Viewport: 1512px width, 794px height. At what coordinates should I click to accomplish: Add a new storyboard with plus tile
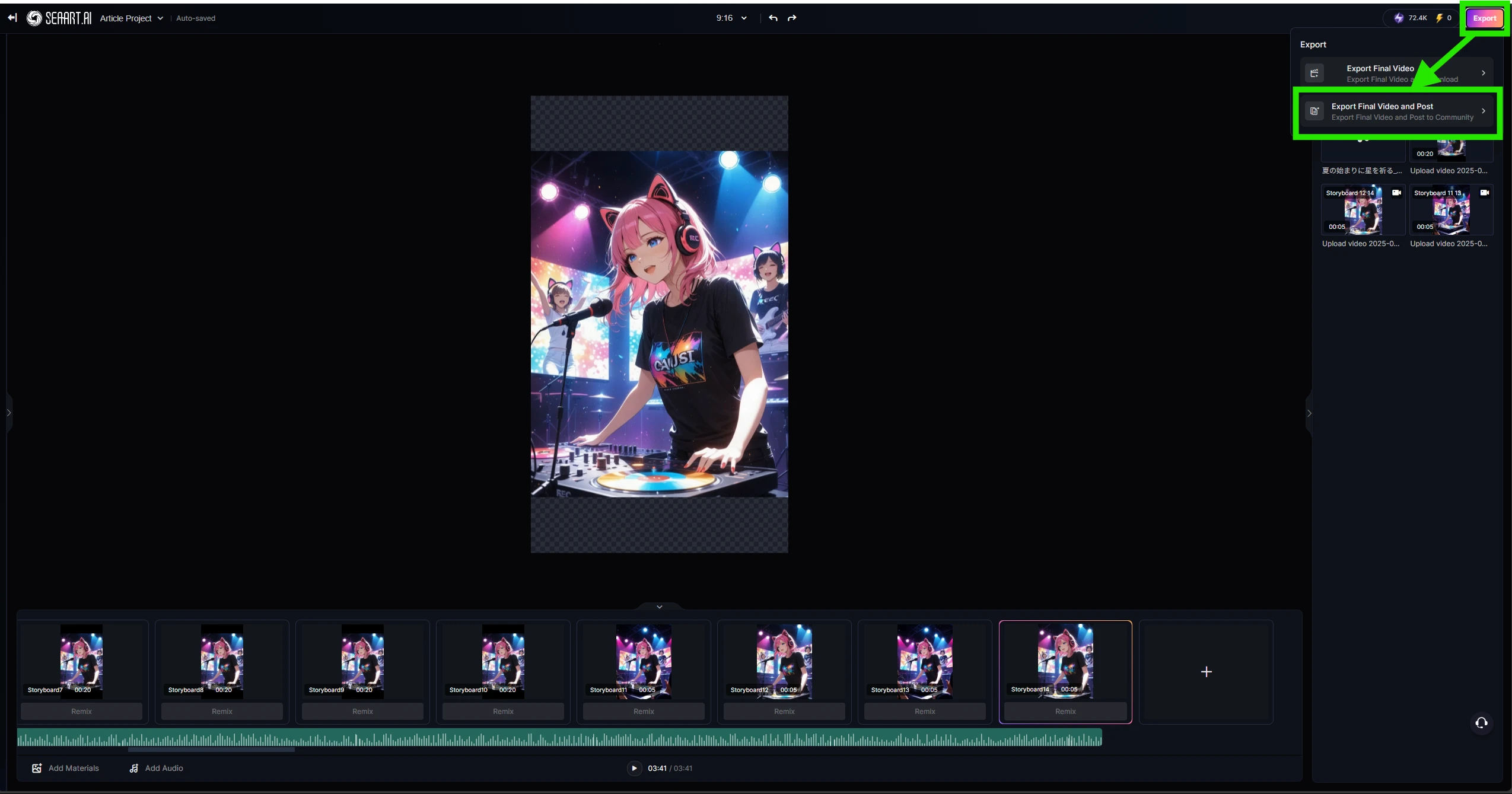pos(1206,671)
